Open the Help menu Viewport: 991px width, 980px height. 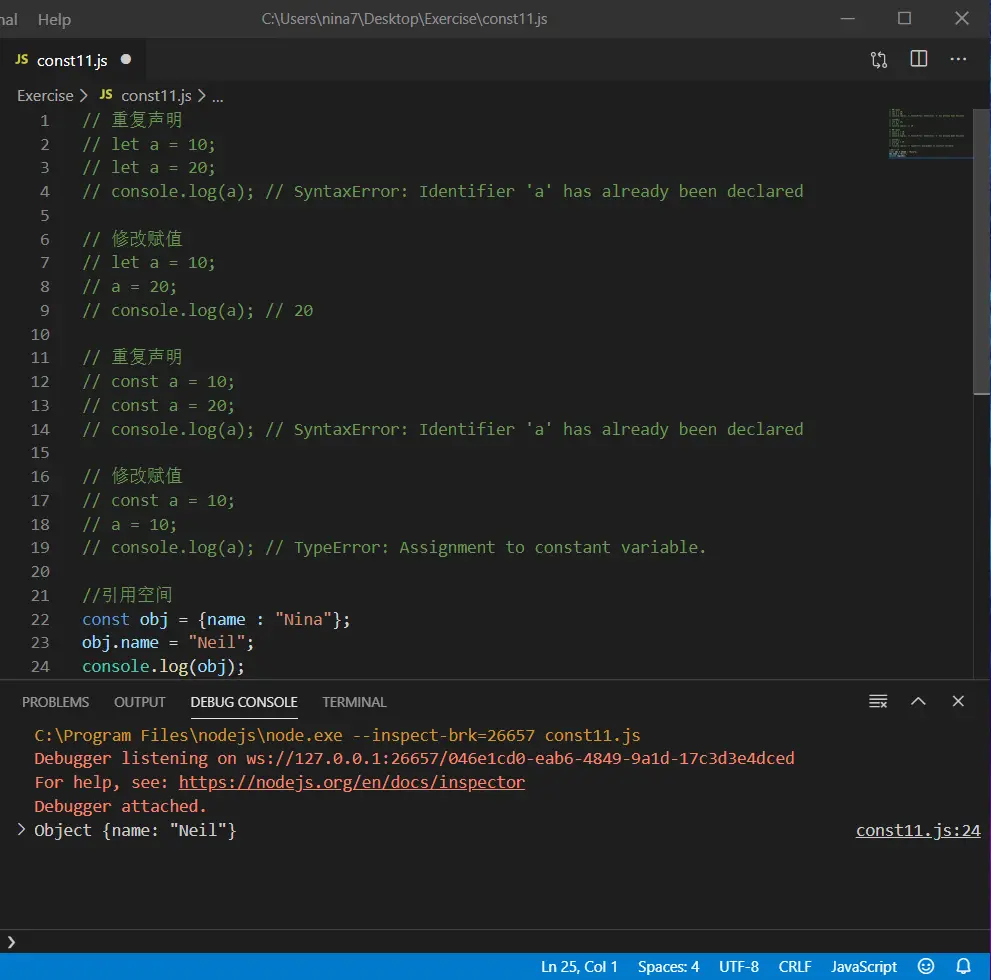(x=54, y=19)
